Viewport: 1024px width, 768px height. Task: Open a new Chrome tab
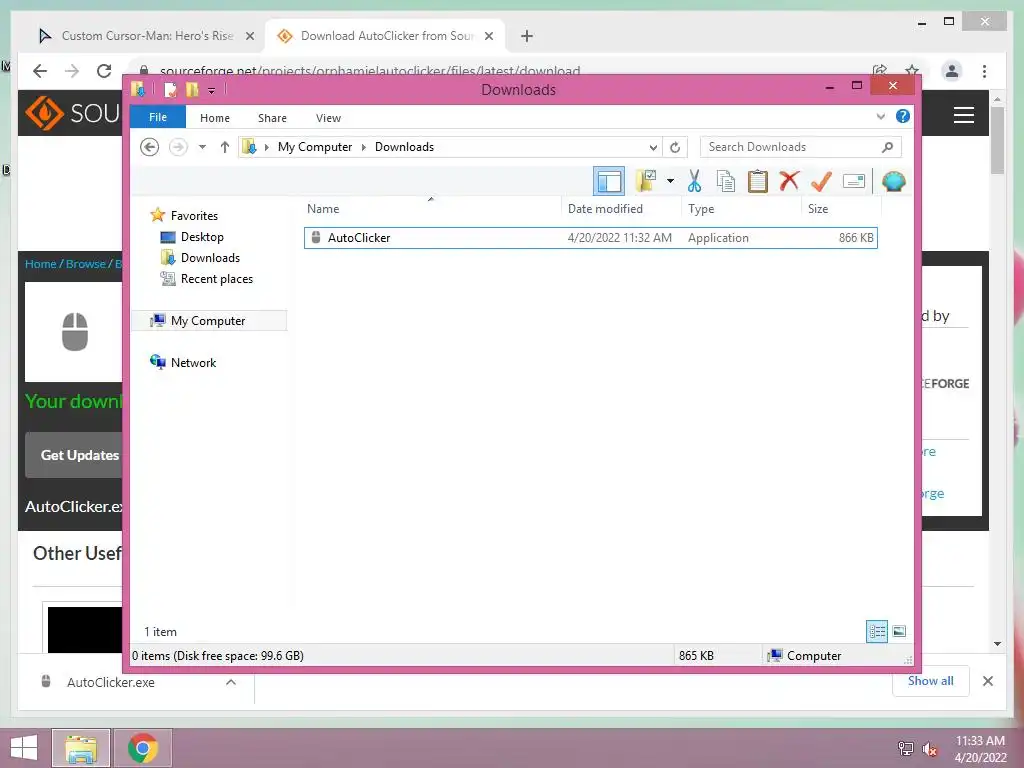click(x=527, y=36)
